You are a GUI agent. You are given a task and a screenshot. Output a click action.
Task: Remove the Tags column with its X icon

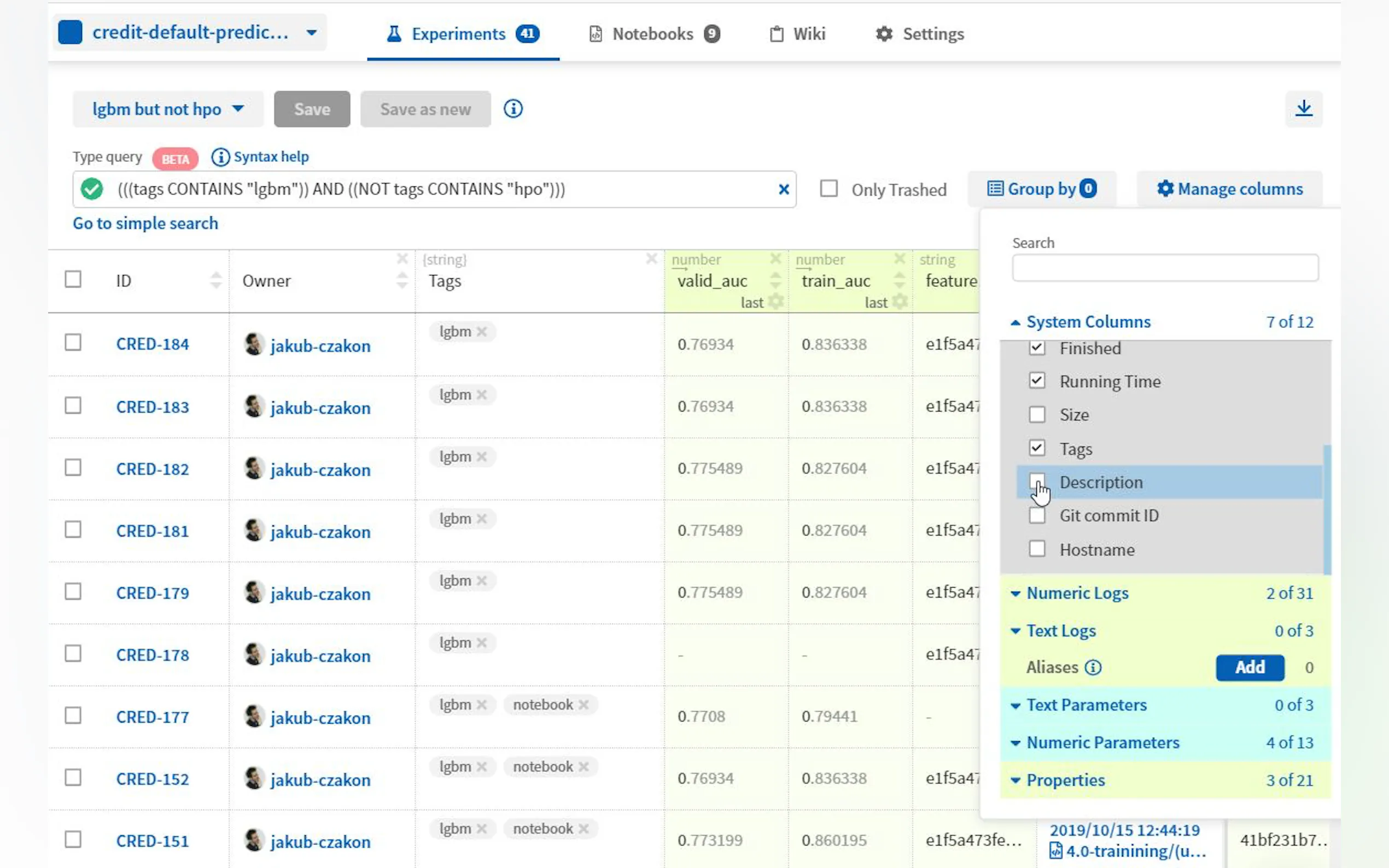[x=651, y=259]
